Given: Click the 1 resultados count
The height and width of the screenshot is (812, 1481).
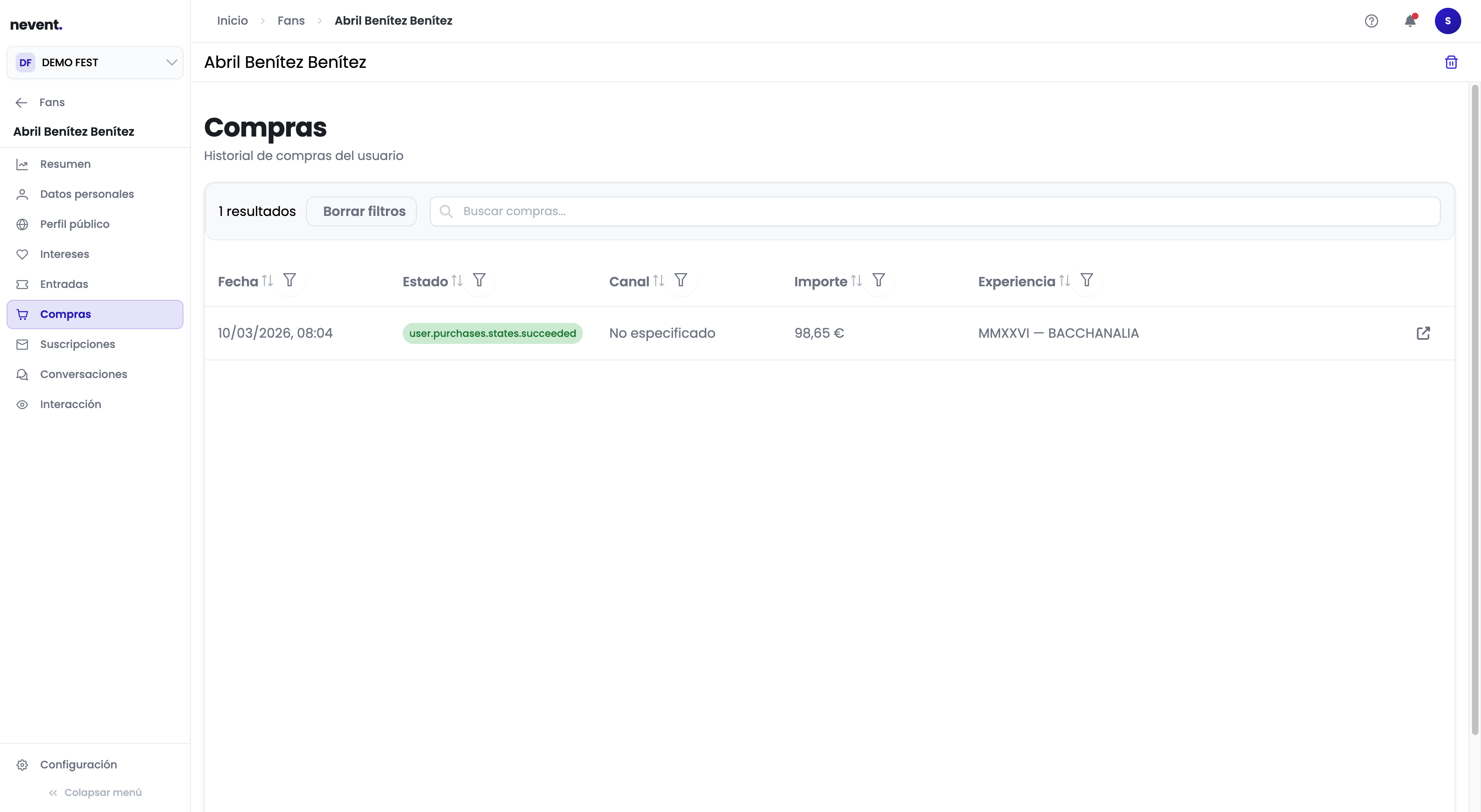Looking at the screenshot, I should click(x=257, y=211).
